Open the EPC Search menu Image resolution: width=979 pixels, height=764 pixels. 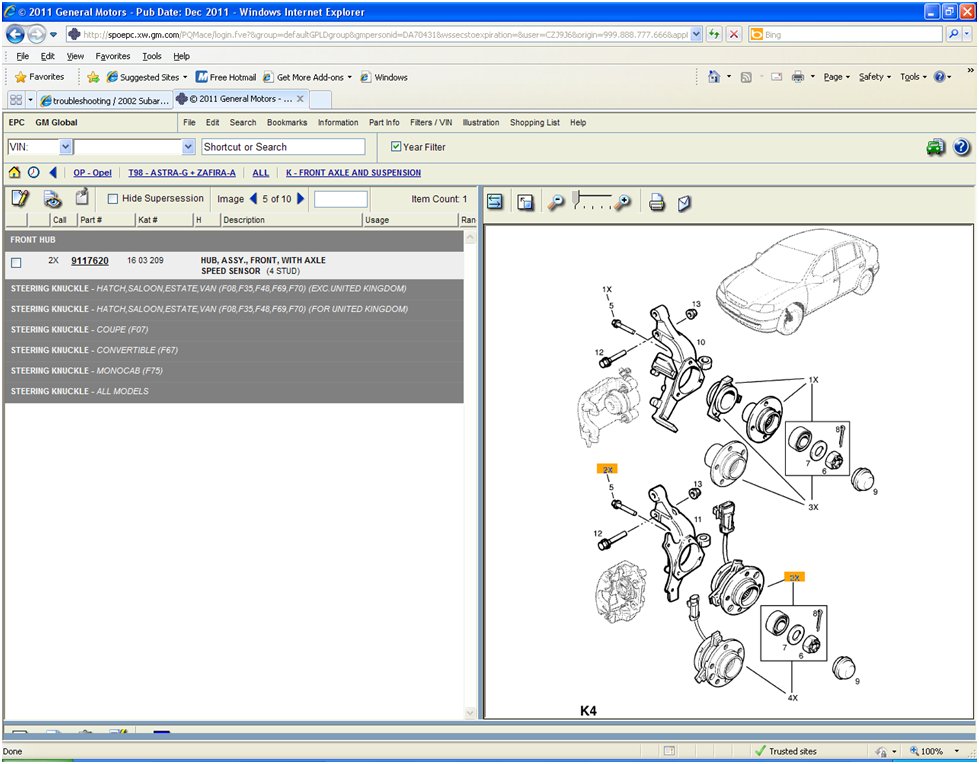pyautogui.click(x=243, y=122)
